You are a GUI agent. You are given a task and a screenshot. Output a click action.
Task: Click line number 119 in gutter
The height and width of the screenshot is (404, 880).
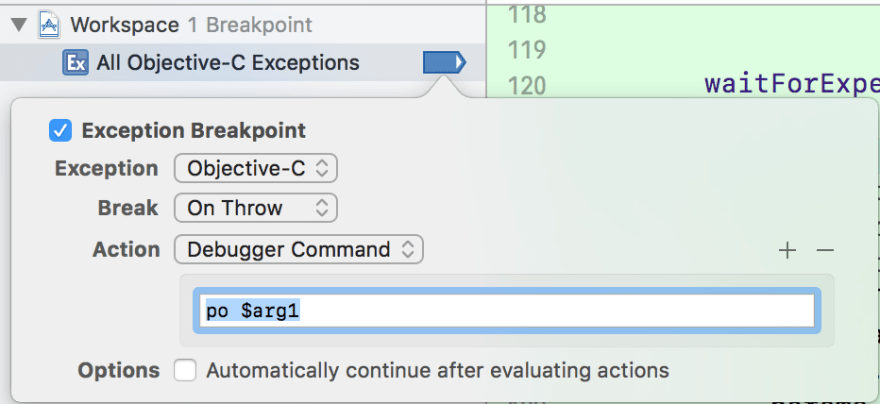pos(526,50)
